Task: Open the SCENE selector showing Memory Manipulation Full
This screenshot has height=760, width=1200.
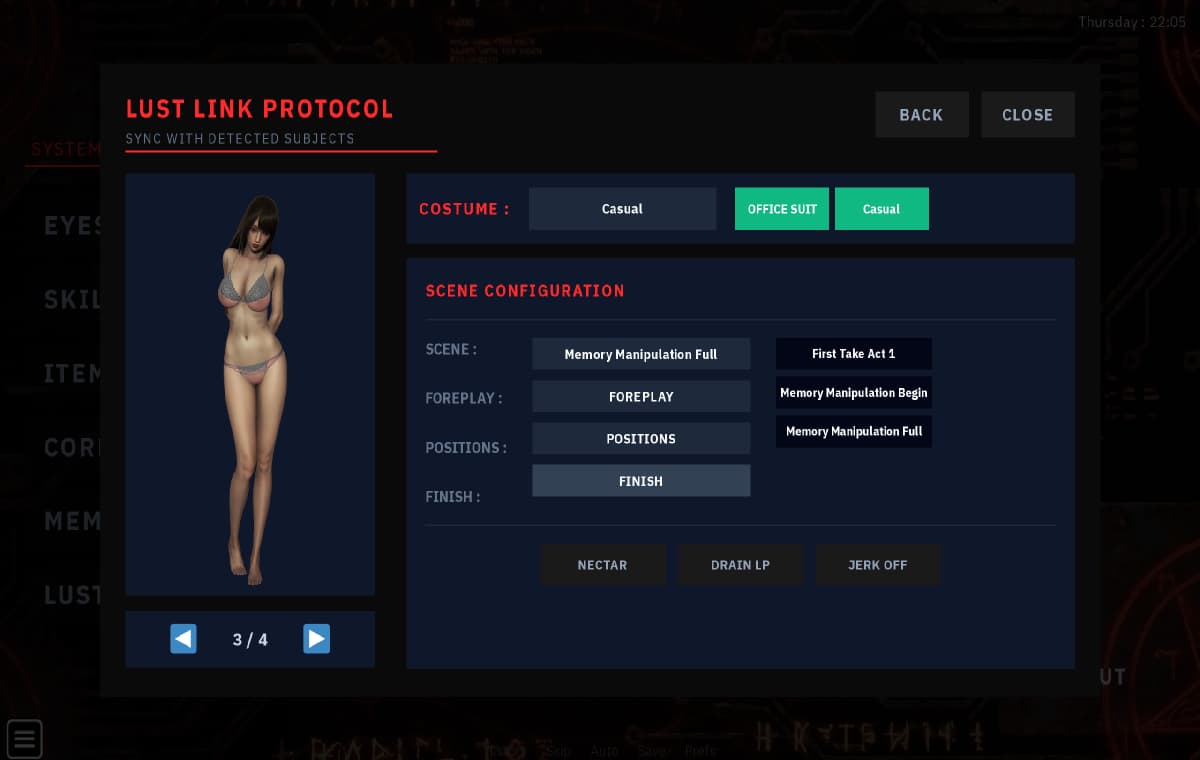Action: point(641,354)
